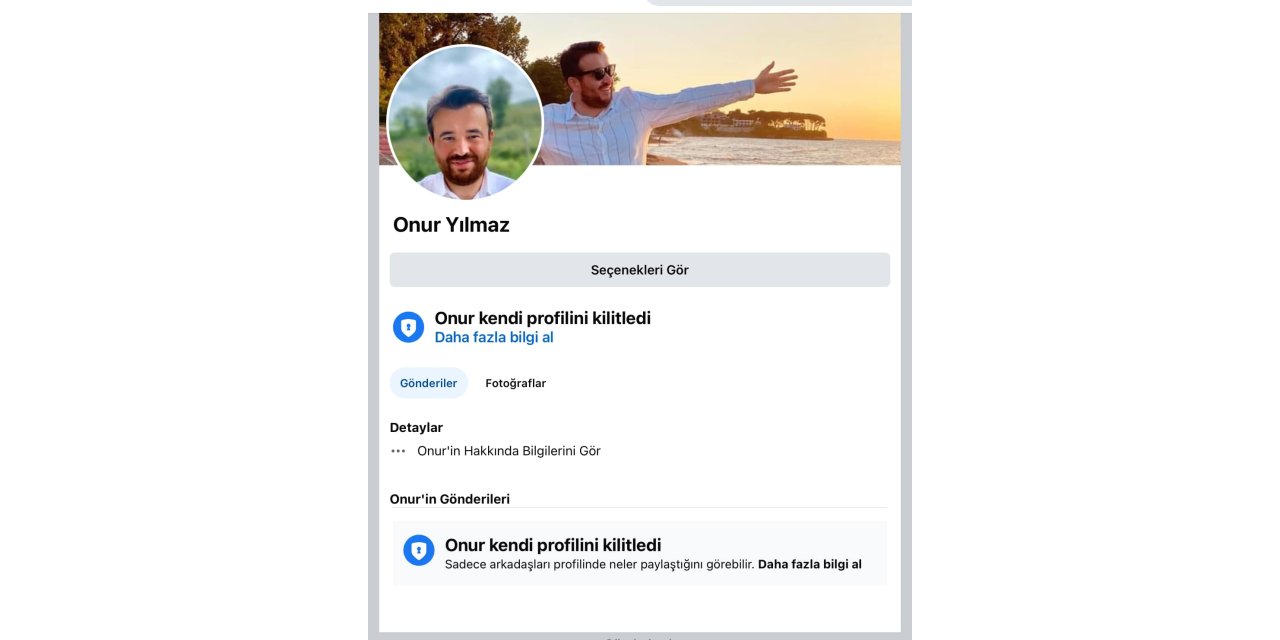The width and height of the screenshot is (1280, 640).
Task: Switch to the Gönderiler tab
Action: 428,383
